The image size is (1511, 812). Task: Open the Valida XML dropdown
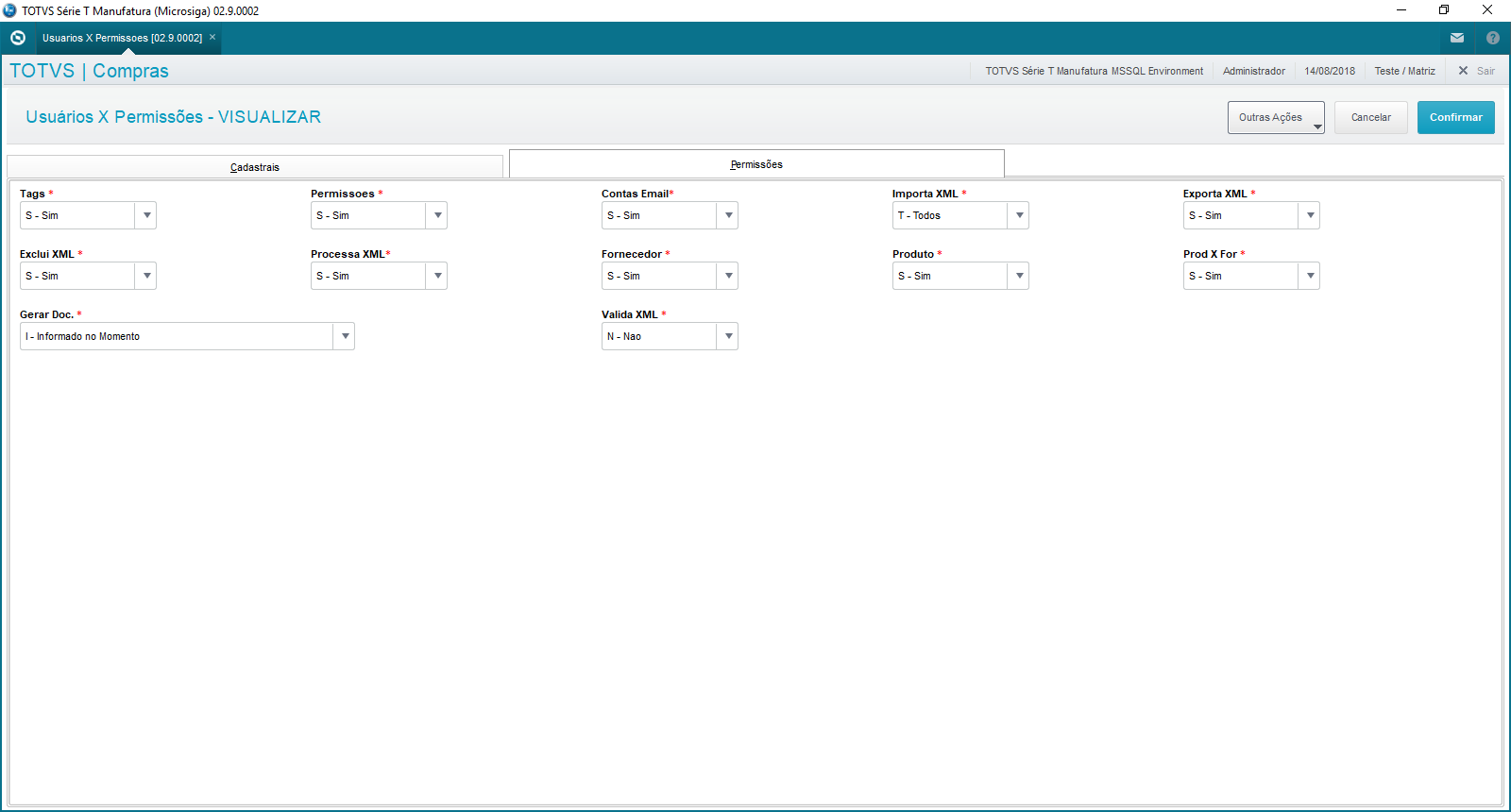(727, 337)
